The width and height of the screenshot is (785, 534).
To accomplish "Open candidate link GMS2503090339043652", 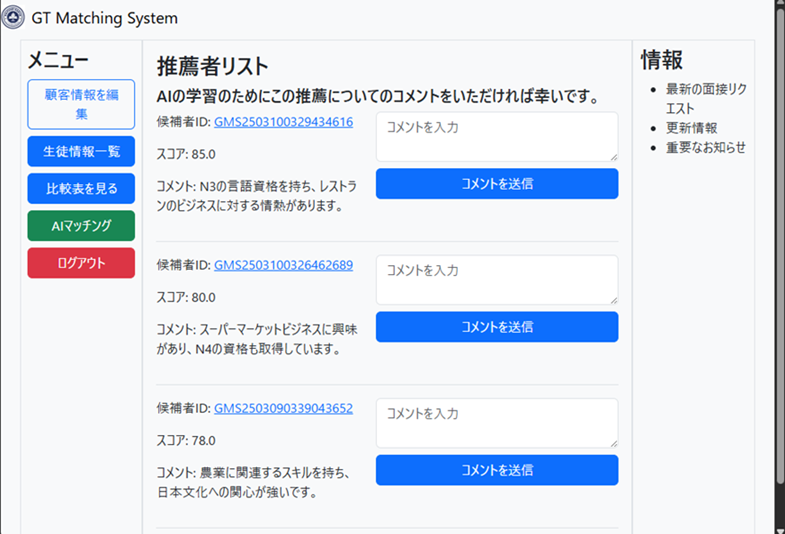I will click(283, 408).
